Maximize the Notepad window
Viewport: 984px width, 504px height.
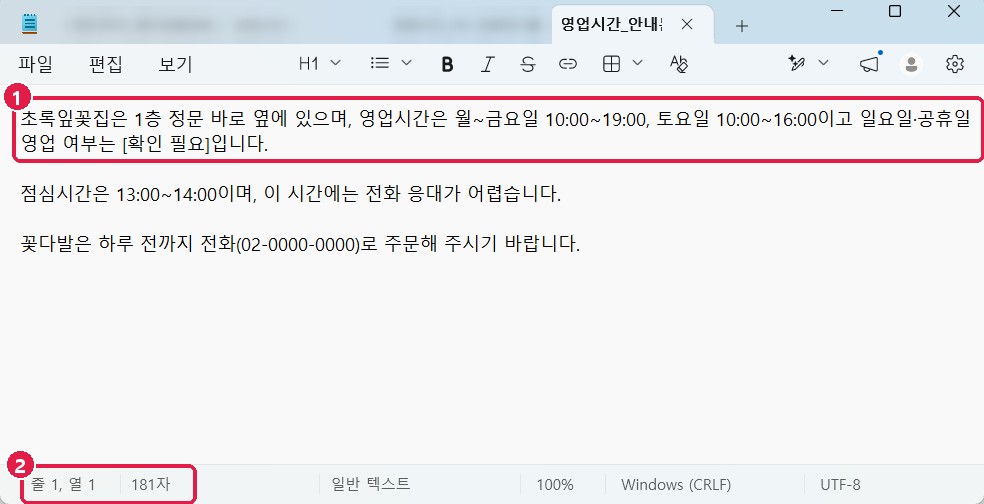pos(896,11)
